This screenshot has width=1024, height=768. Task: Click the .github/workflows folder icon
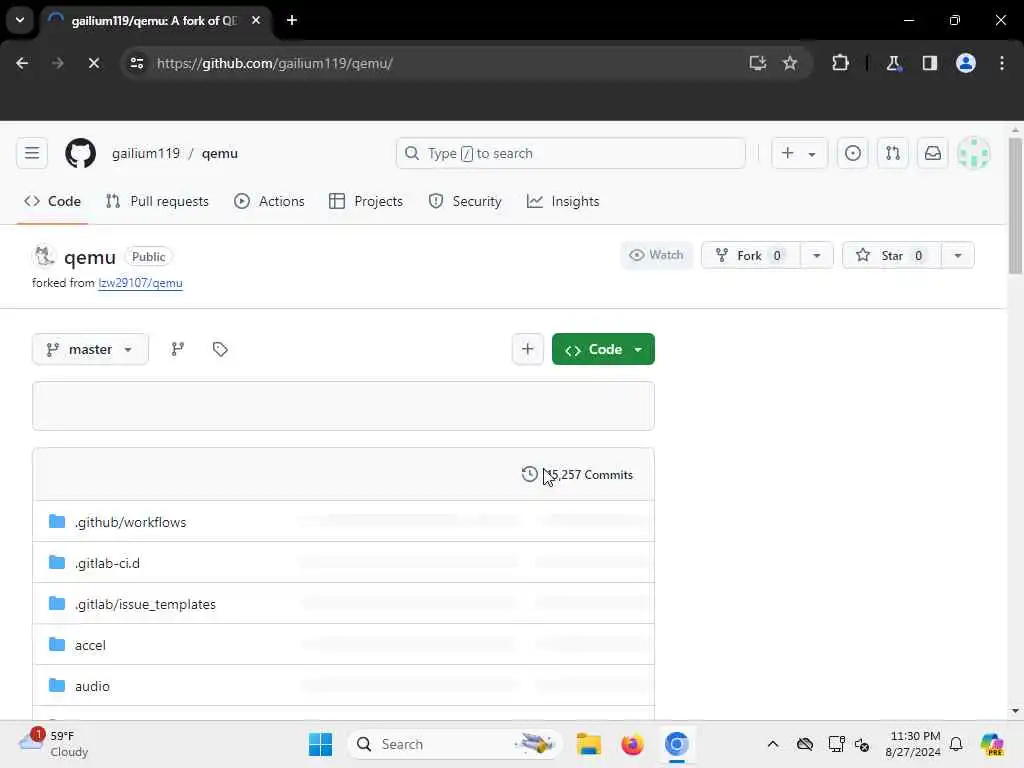pyautogui.click(x=57, y=521)
